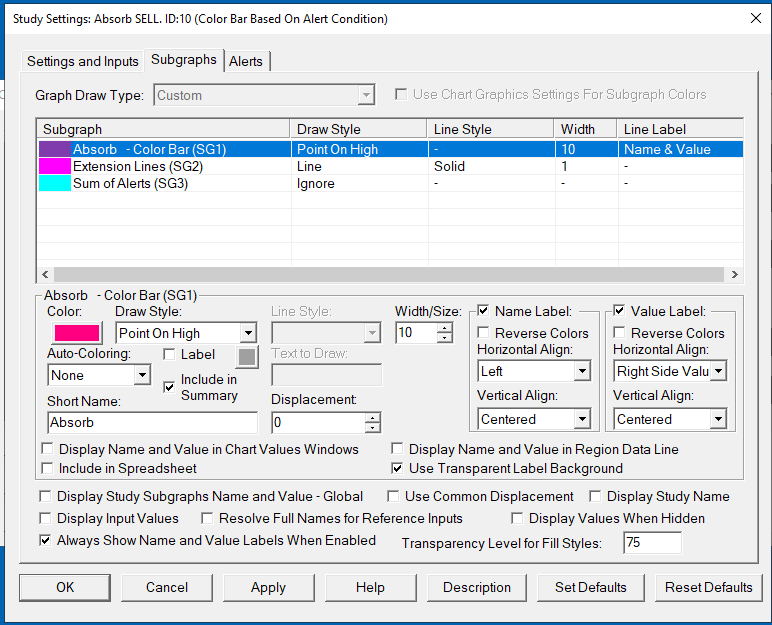
Task: Click the Reset Defaults button
Action: tap(708, 587)
